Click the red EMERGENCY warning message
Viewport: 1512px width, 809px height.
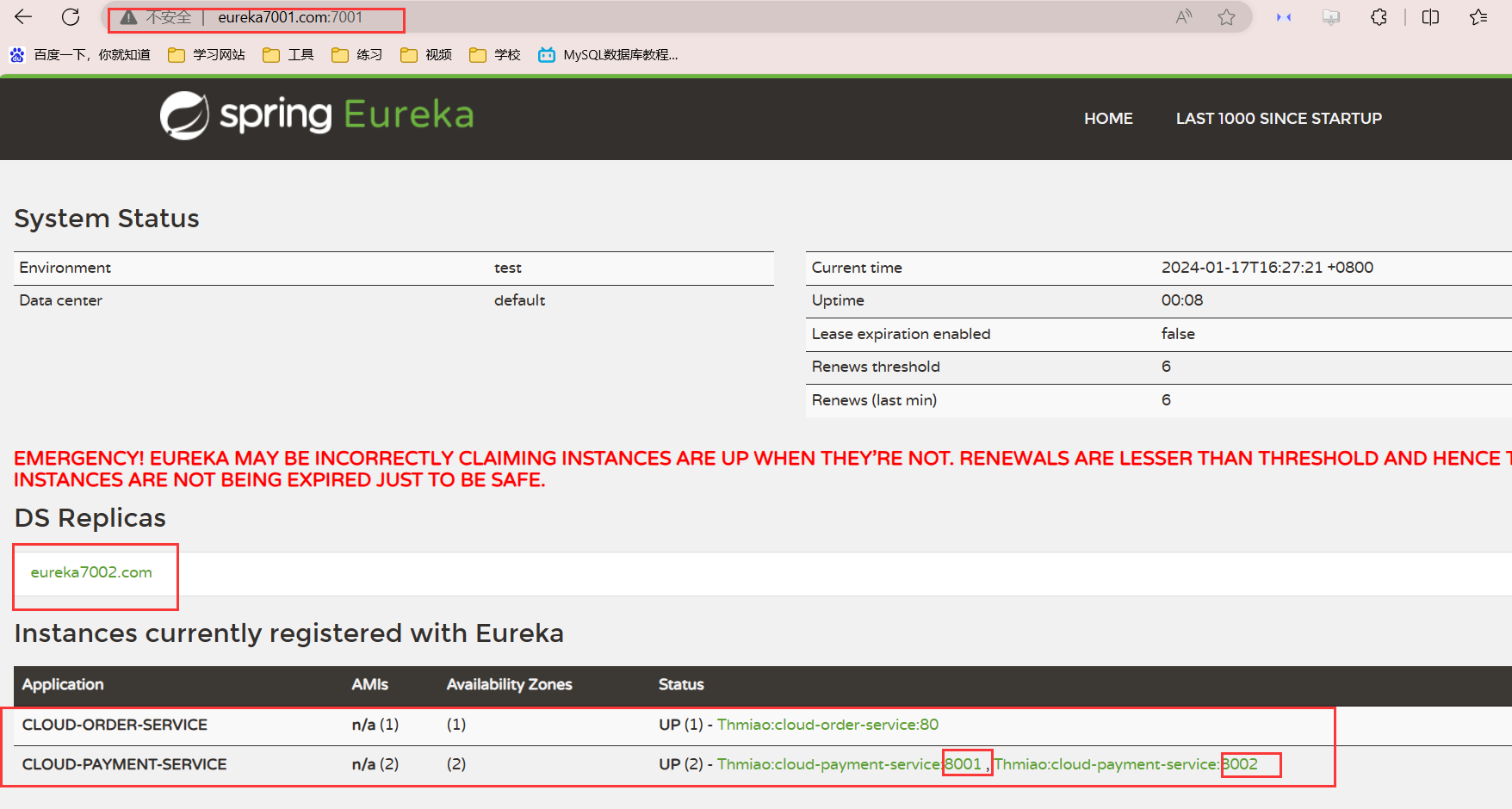762,469
